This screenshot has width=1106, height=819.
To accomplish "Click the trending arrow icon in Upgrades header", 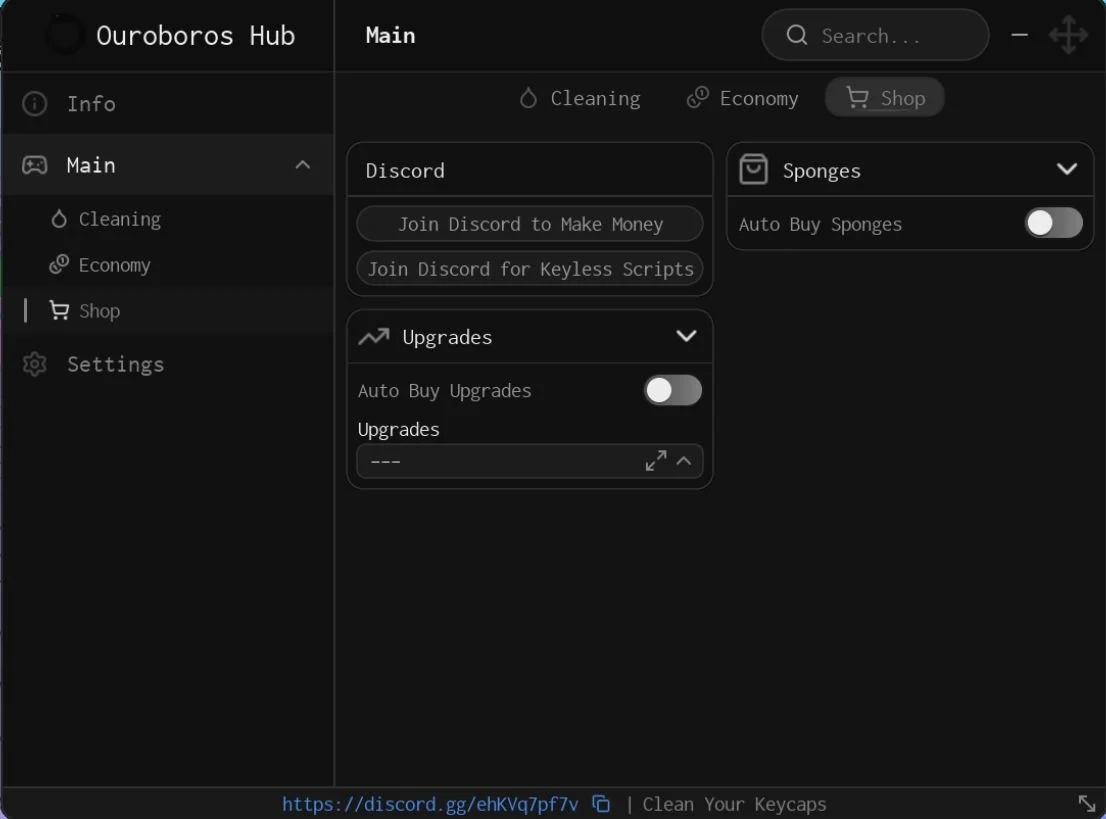I will coord(374,336).
